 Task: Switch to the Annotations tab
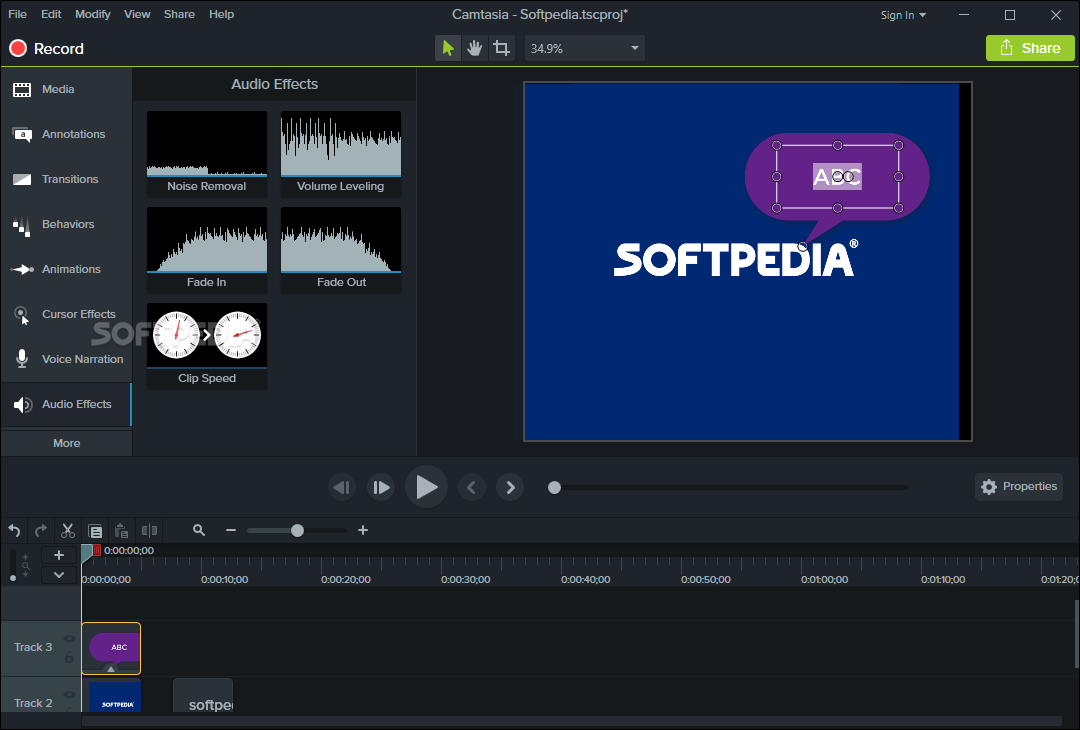(x=66, y=134)
